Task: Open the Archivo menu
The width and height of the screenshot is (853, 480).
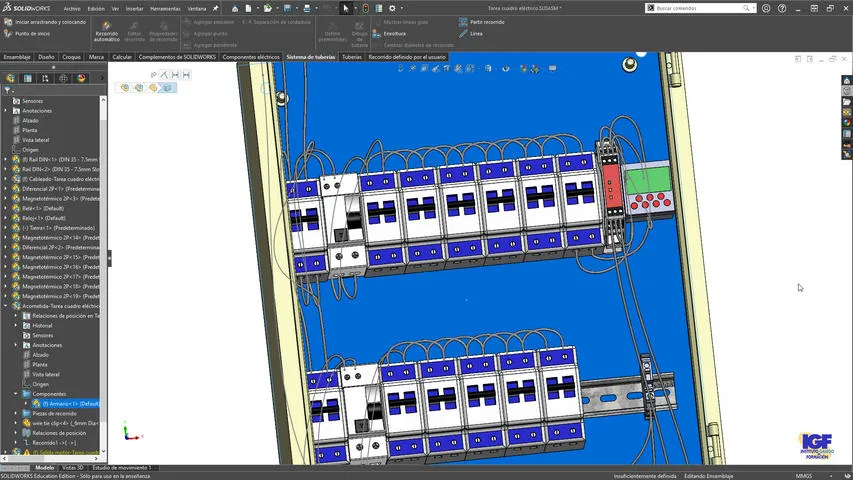Action: 72,9
